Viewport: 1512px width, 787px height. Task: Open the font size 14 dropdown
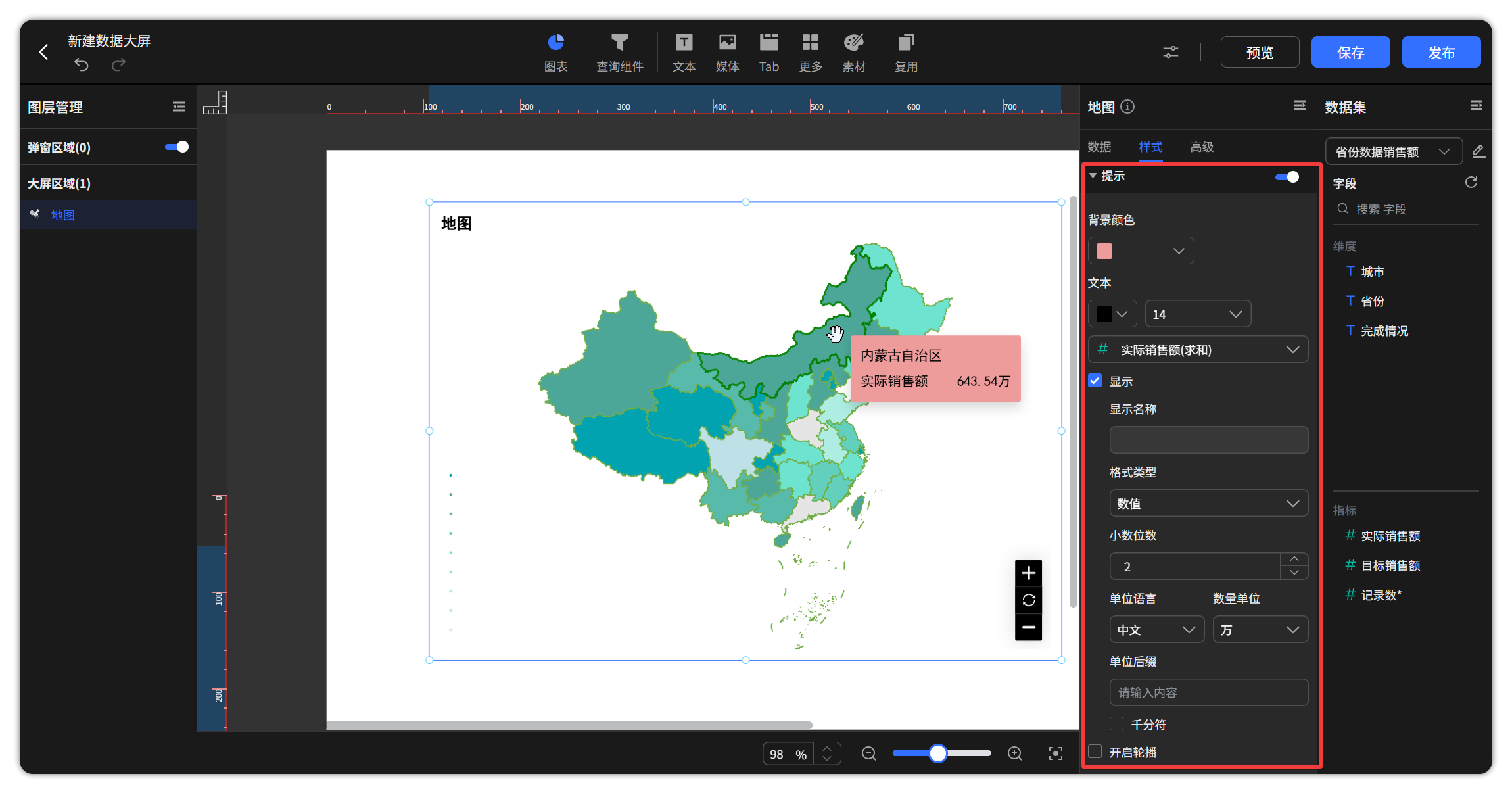[1198, 314]
